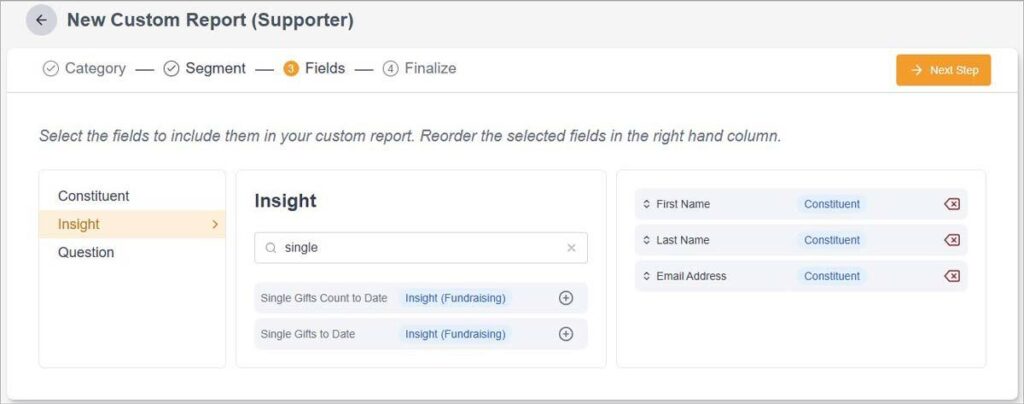The width and height of the screenshot is (1024, 404).
Task: Add Single Gifts Count to Date field
Action: pos(566,298)
